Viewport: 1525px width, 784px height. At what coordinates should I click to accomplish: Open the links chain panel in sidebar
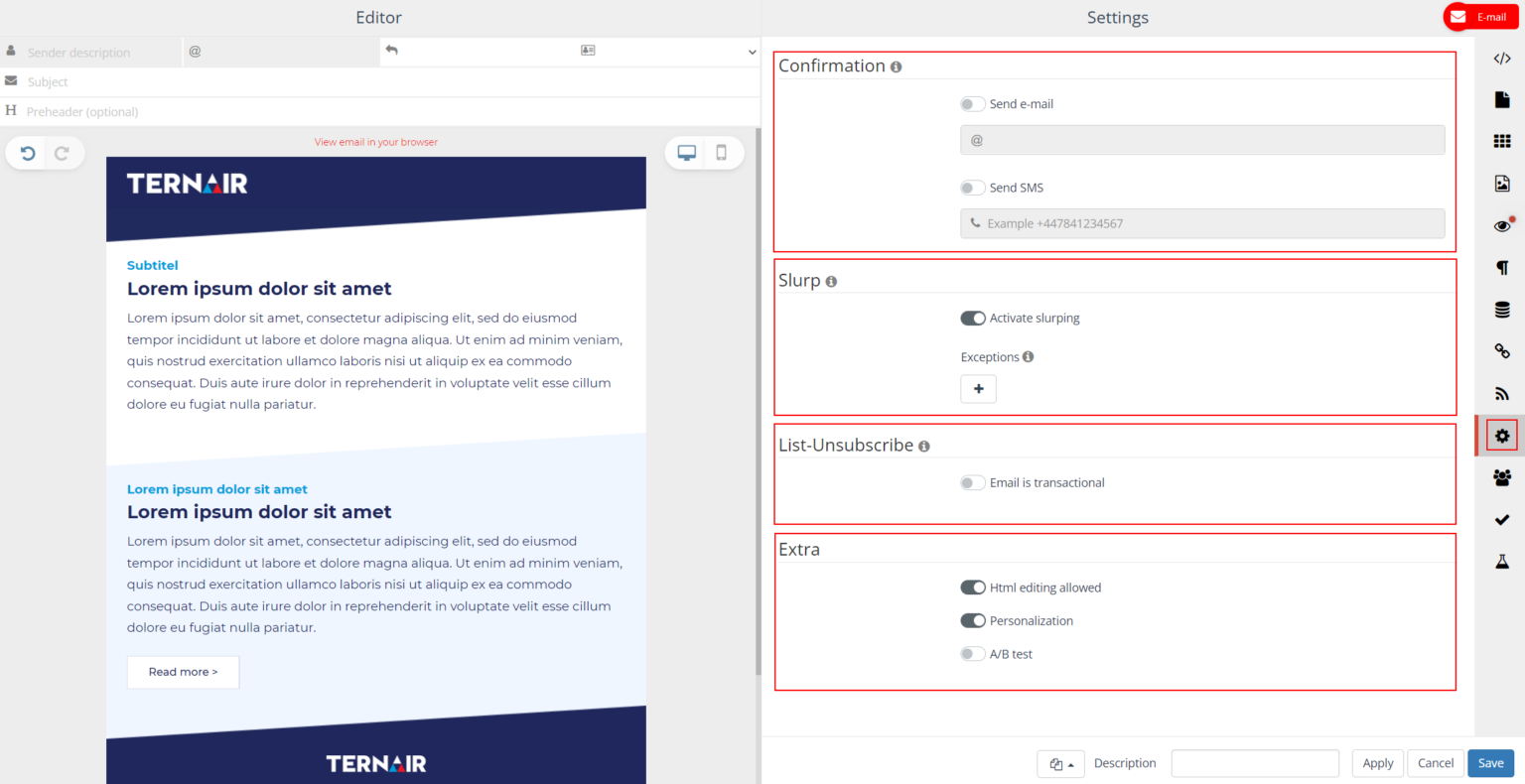[x=1502, y=351]
